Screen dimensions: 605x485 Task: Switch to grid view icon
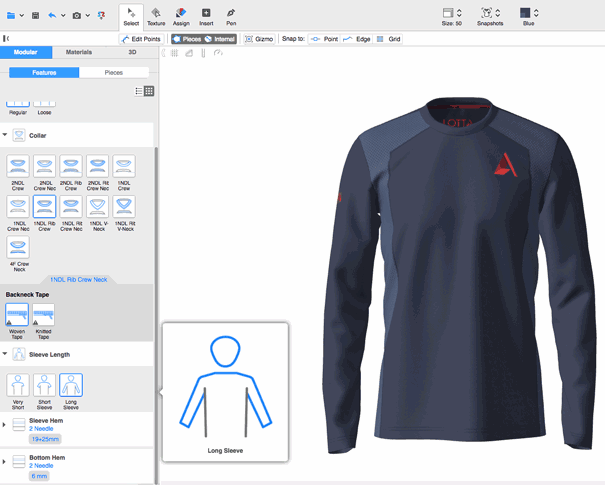click(149, 91)
